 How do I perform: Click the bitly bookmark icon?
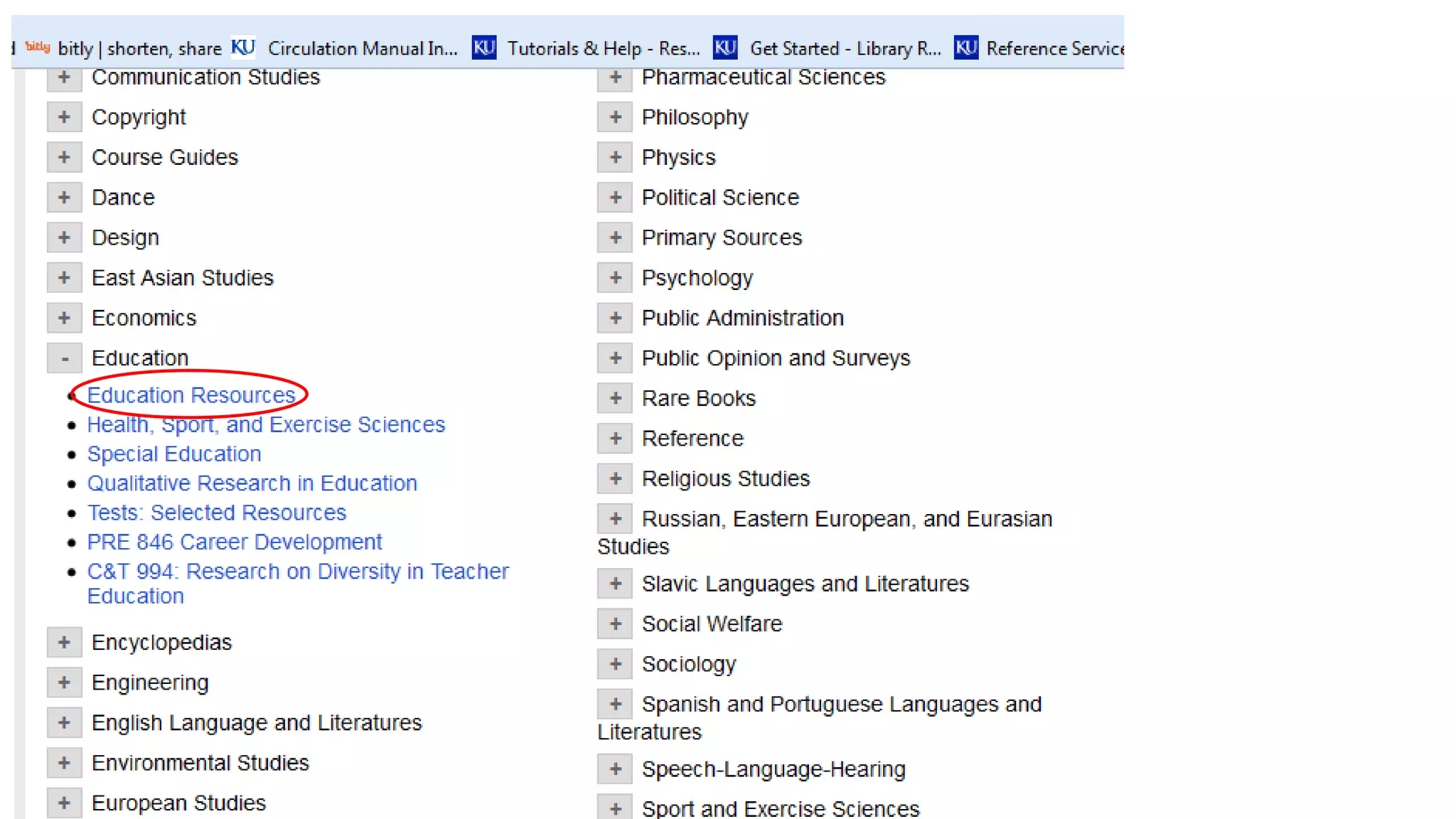(x=38, y=48)
